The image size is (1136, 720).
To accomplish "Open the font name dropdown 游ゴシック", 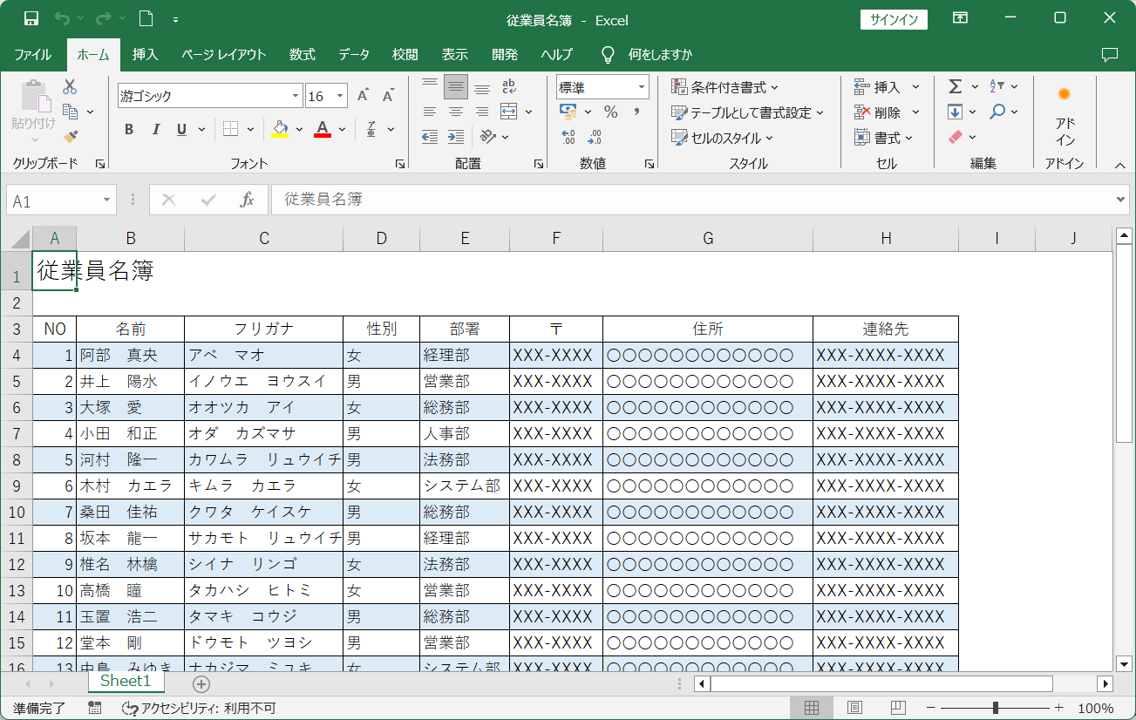I will coord(295,96).
